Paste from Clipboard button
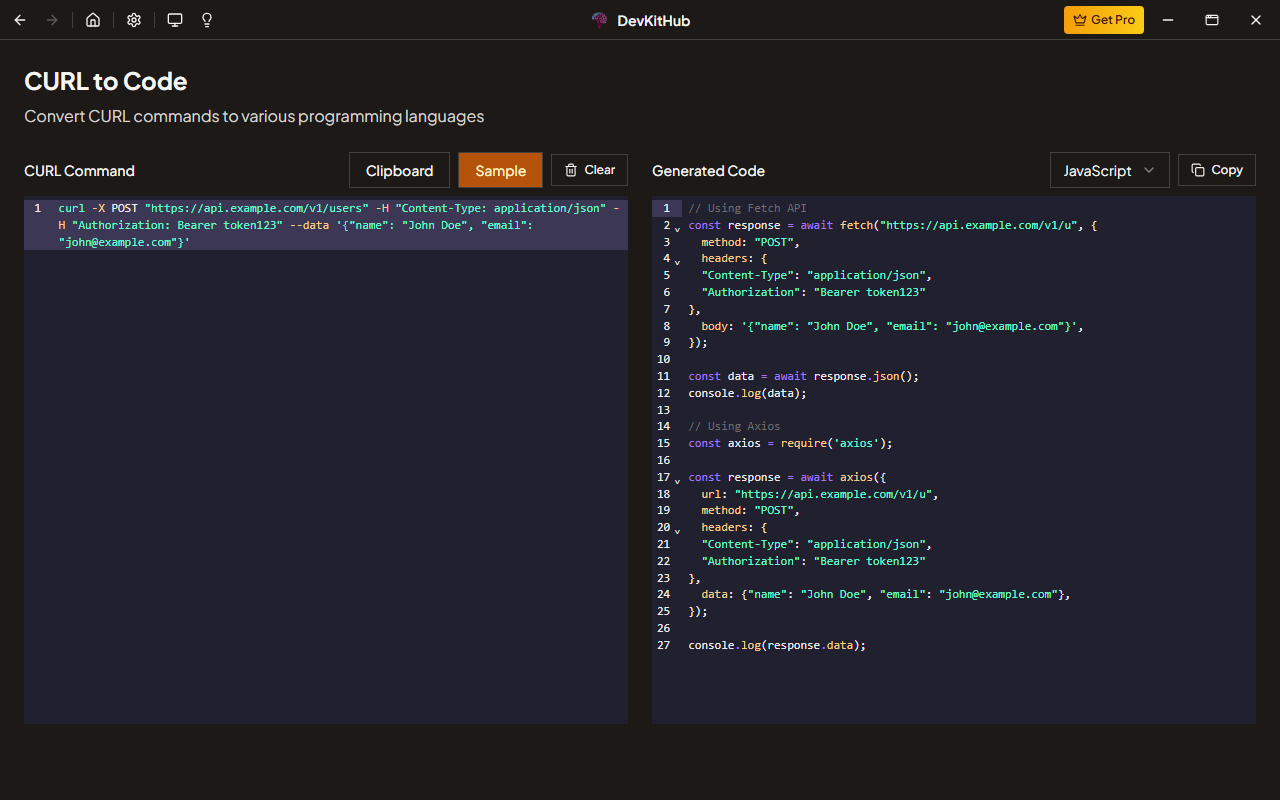Screen dimensions: 1280x800 [399, 170]
